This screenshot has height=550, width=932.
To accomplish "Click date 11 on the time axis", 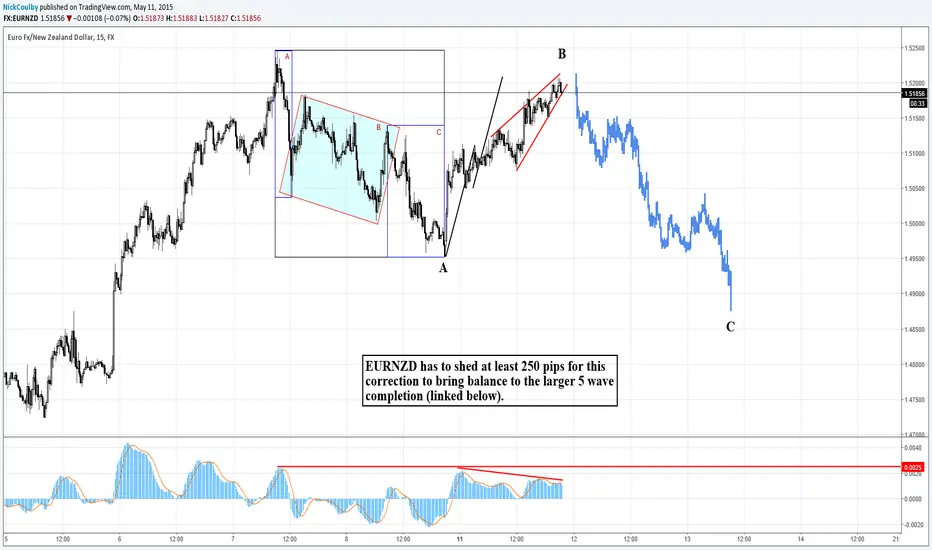I will click(x=459, y=539).
